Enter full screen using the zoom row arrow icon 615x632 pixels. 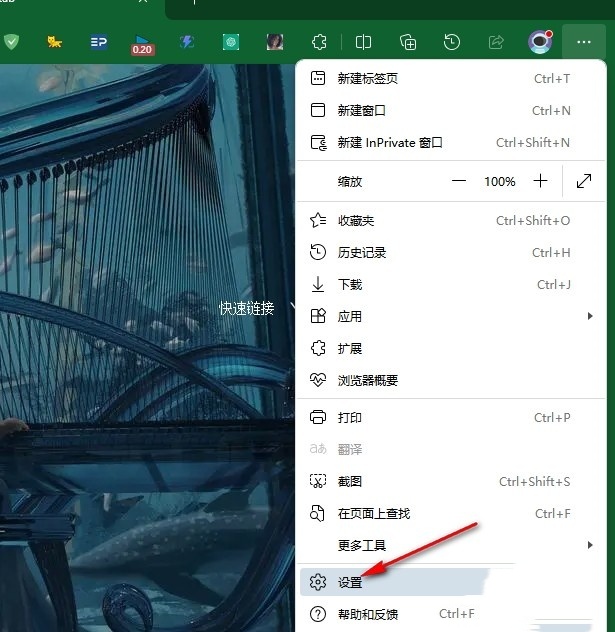click(x=585, y=181)
